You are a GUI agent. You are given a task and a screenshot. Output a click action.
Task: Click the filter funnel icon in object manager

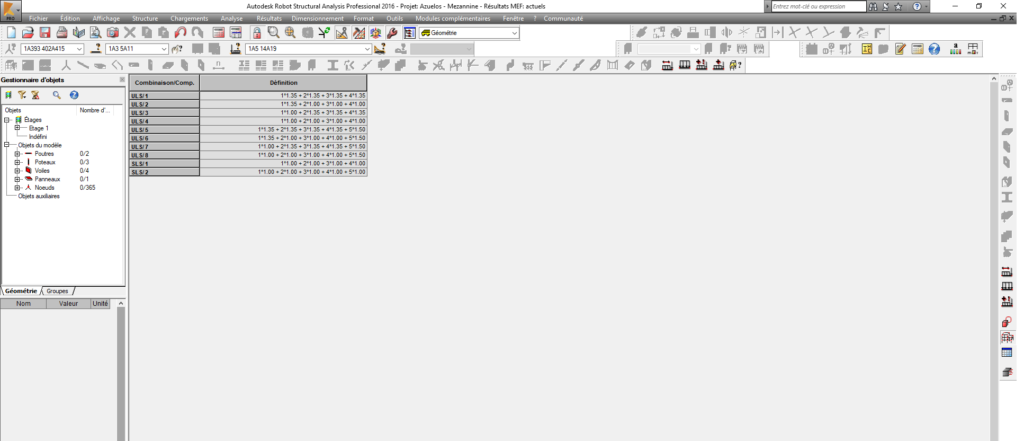coord(22,95)
